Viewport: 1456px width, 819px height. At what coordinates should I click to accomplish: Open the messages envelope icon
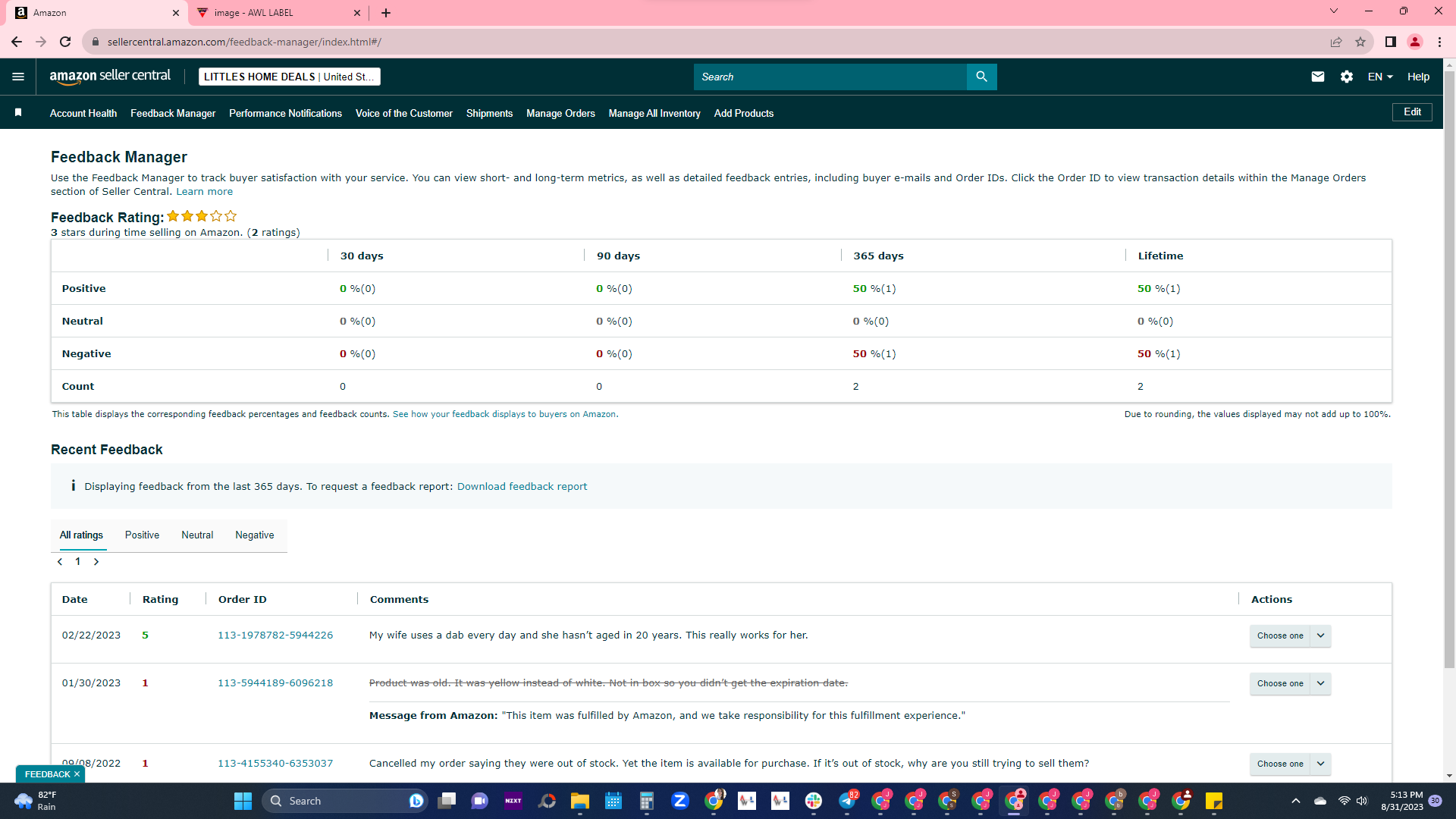pyautogui.click(x=1318, y=77)
